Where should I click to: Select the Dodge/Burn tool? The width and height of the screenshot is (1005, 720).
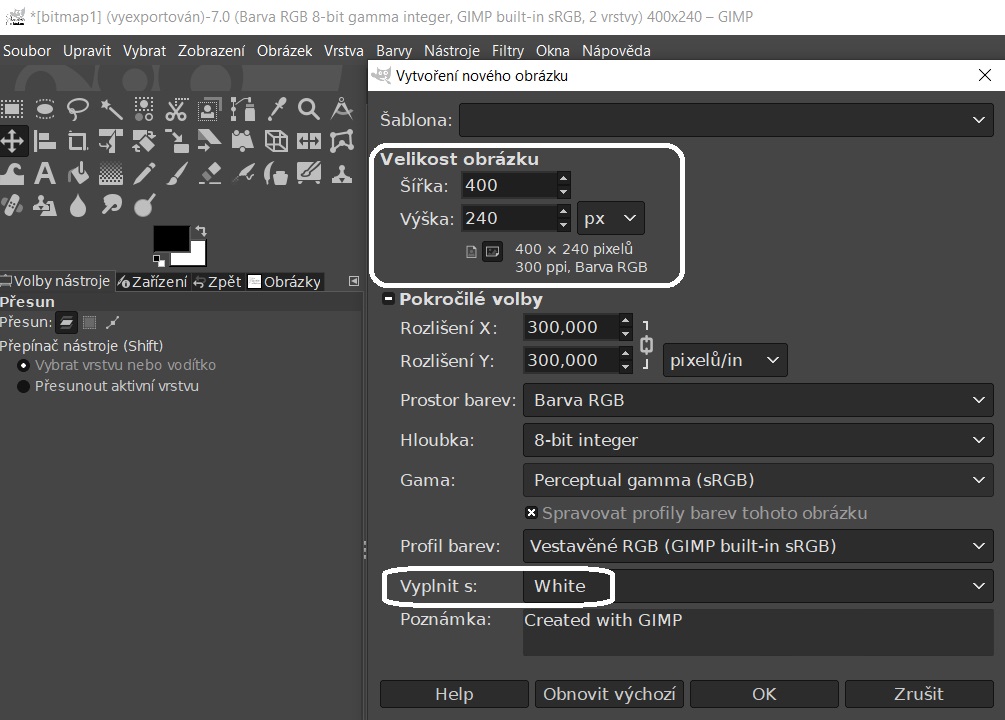click(x=144, y=206)
